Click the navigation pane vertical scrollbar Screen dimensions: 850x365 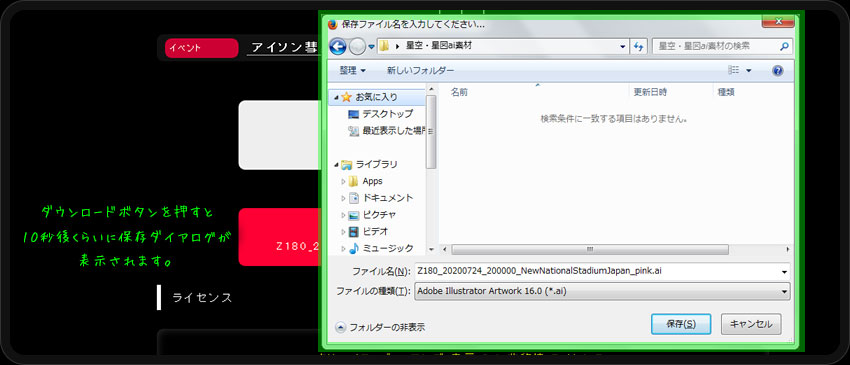pyautogui.click(x=432, y=131)
